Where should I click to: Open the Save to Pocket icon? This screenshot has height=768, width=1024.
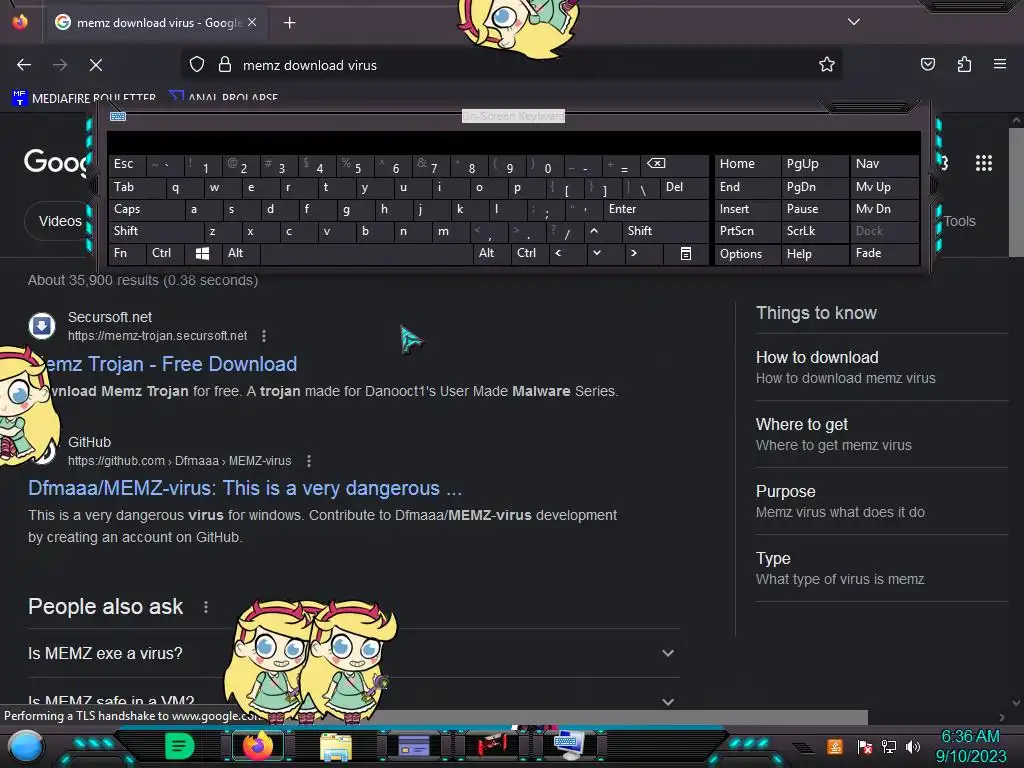[x=927, y=64]
